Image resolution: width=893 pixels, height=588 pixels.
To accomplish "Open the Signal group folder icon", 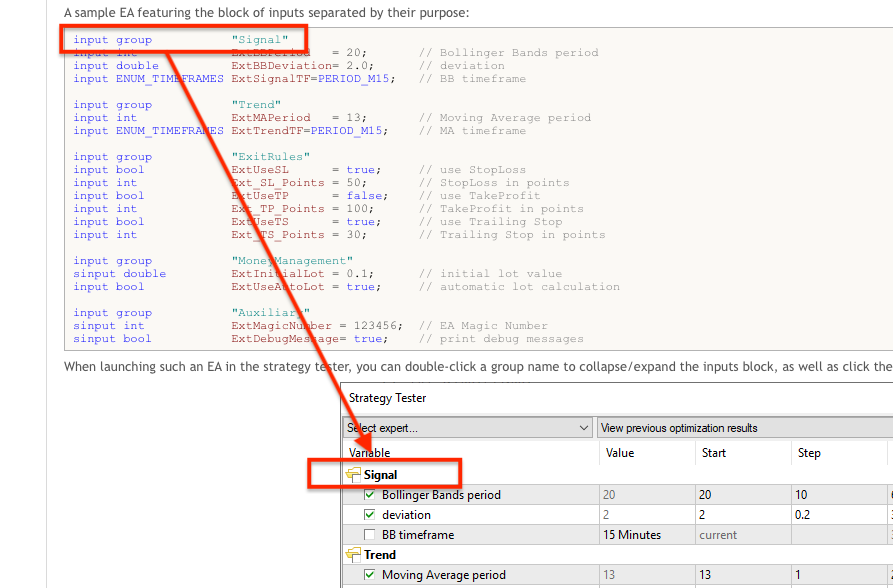I will tap(353, 475).
